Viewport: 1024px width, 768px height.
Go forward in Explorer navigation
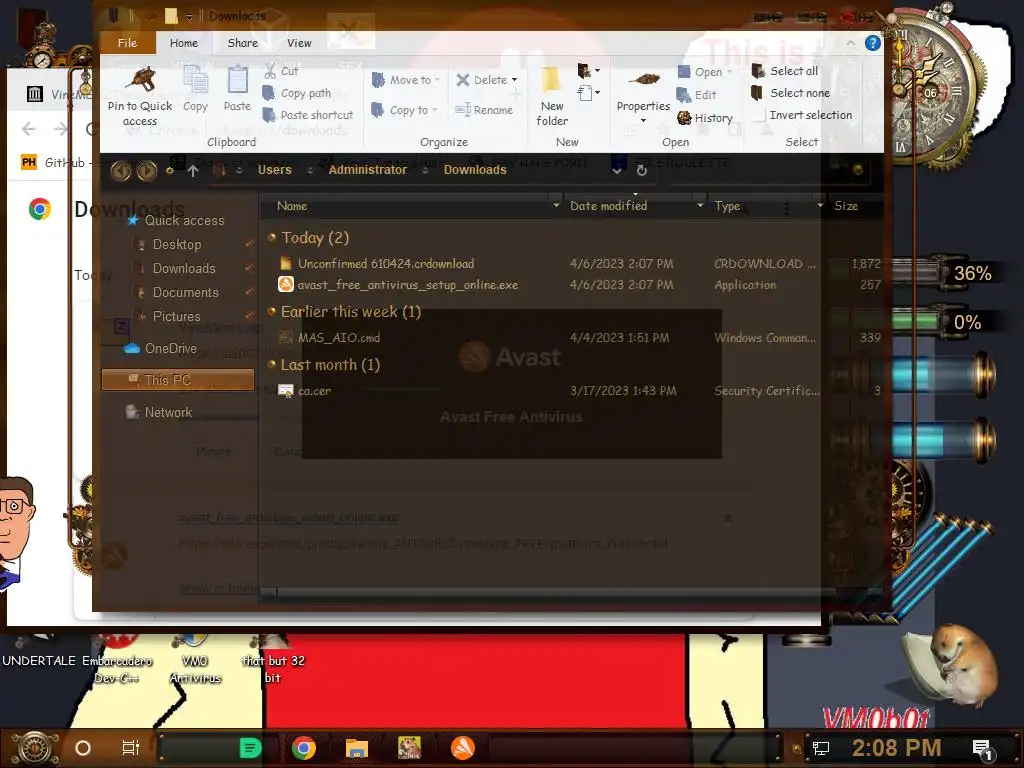pyautogui.click(x=146, y=170)
